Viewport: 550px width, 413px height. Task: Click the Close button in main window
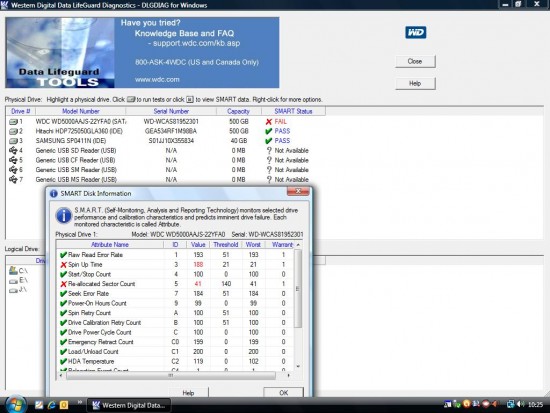[415, 61]
